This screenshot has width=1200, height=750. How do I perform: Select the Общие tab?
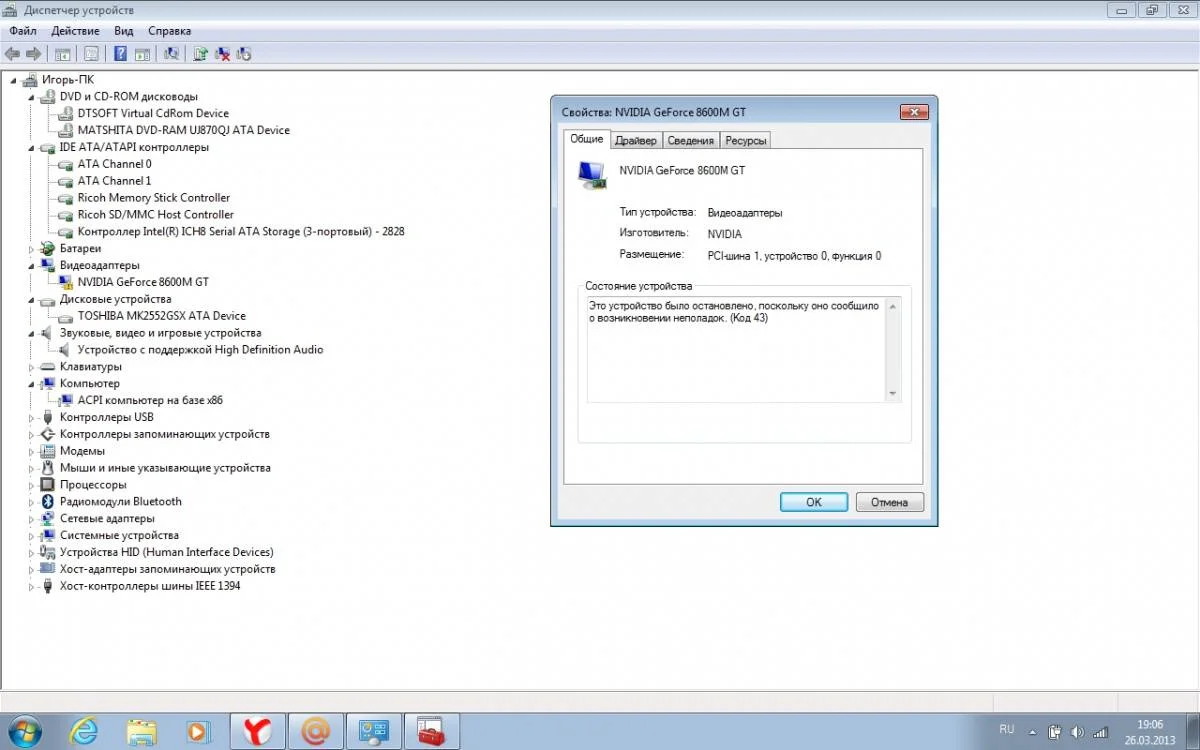point(587,139)
